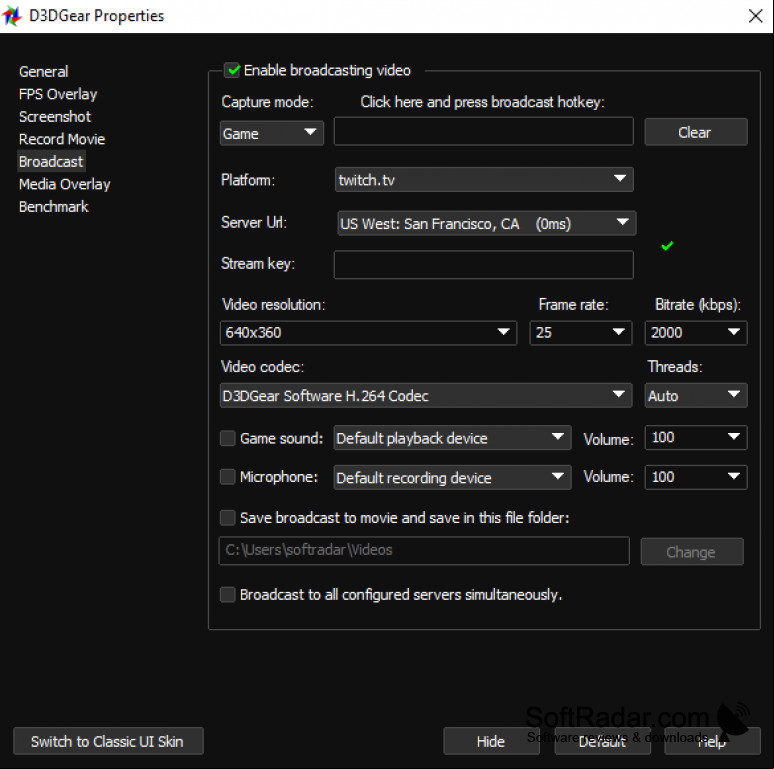Open the Media Overlay settings page
The image size is (774, 769).
point(64,184)
